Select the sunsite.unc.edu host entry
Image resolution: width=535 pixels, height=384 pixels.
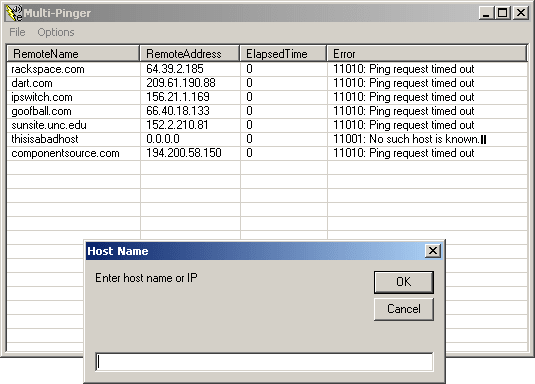49,125
